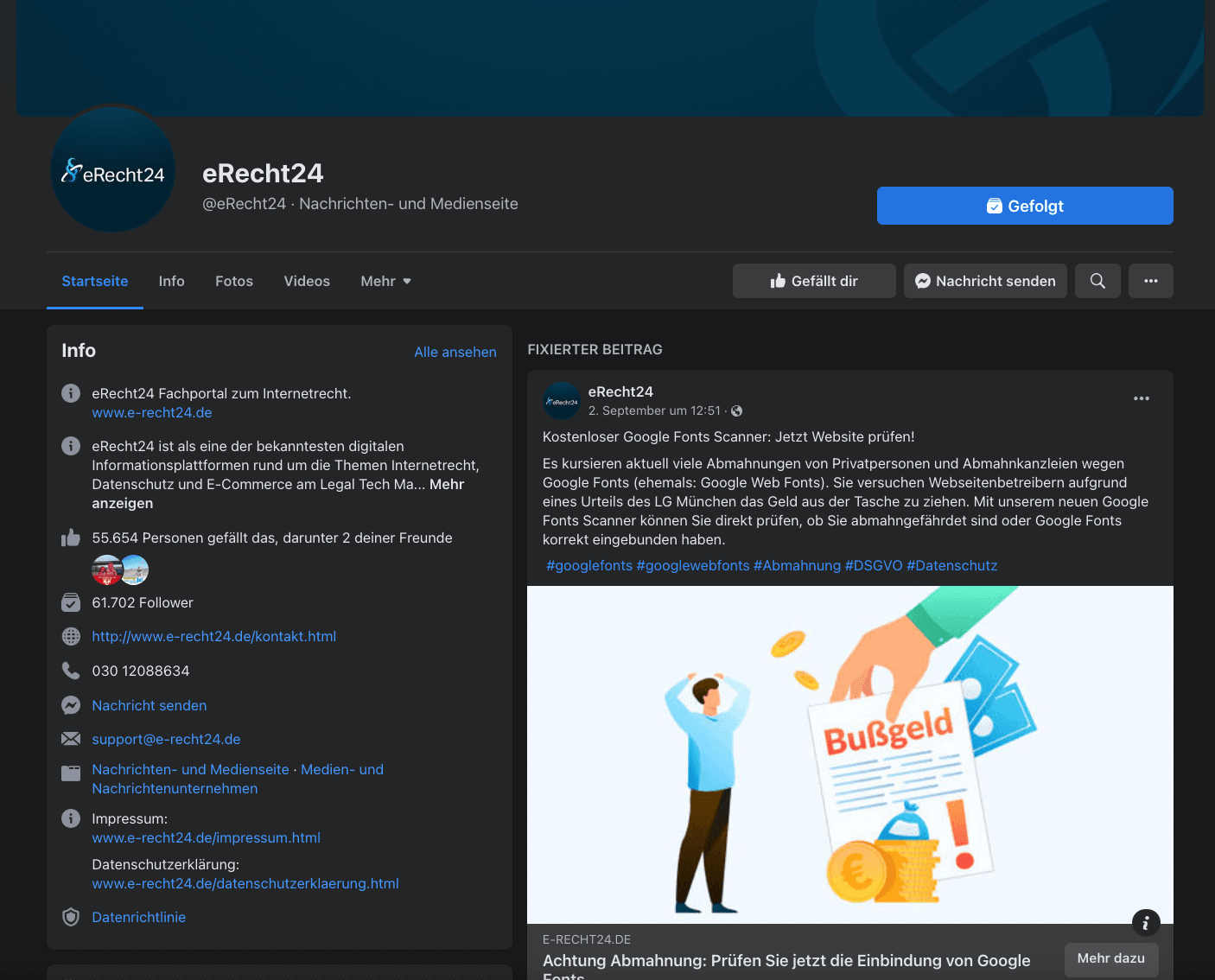This screenshot has height=980, width=1215.
Task: Click info icon beside Fachportal description
Action: point(71,393)
